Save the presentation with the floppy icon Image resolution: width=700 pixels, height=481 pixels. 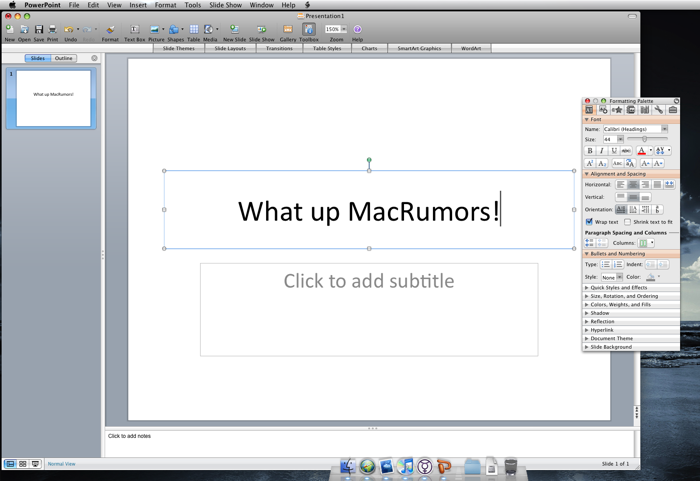click(x=39, y=29)
